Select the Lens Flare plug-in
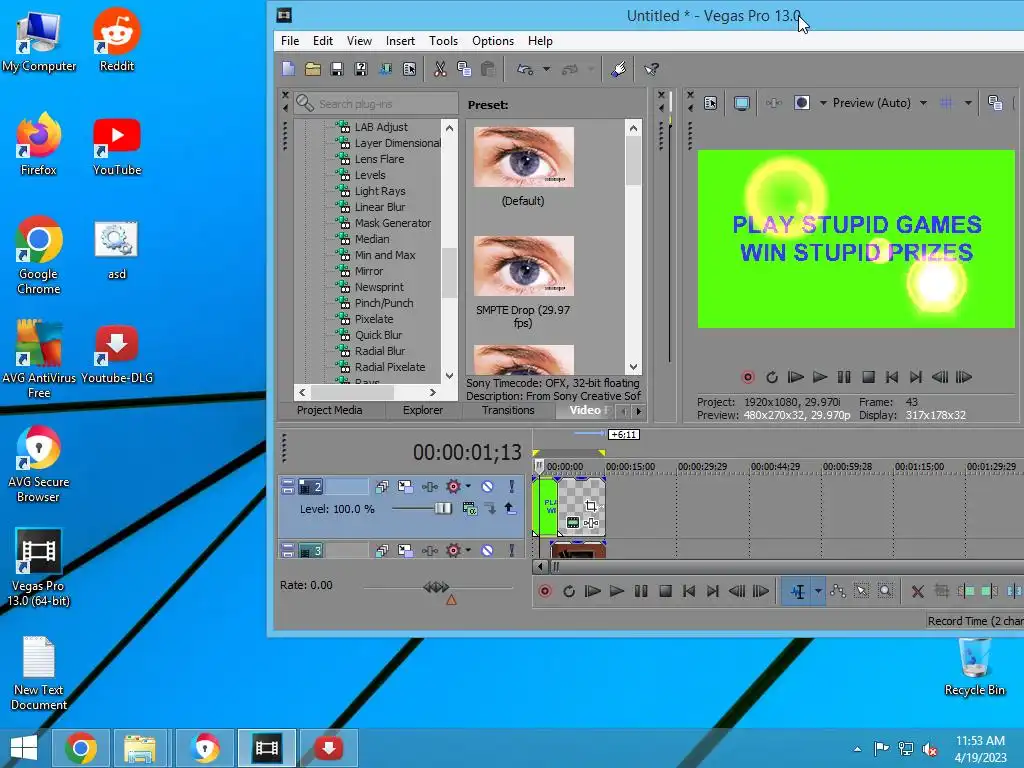The width and height of the screenshot is (1024, 768). click(379, 159)
